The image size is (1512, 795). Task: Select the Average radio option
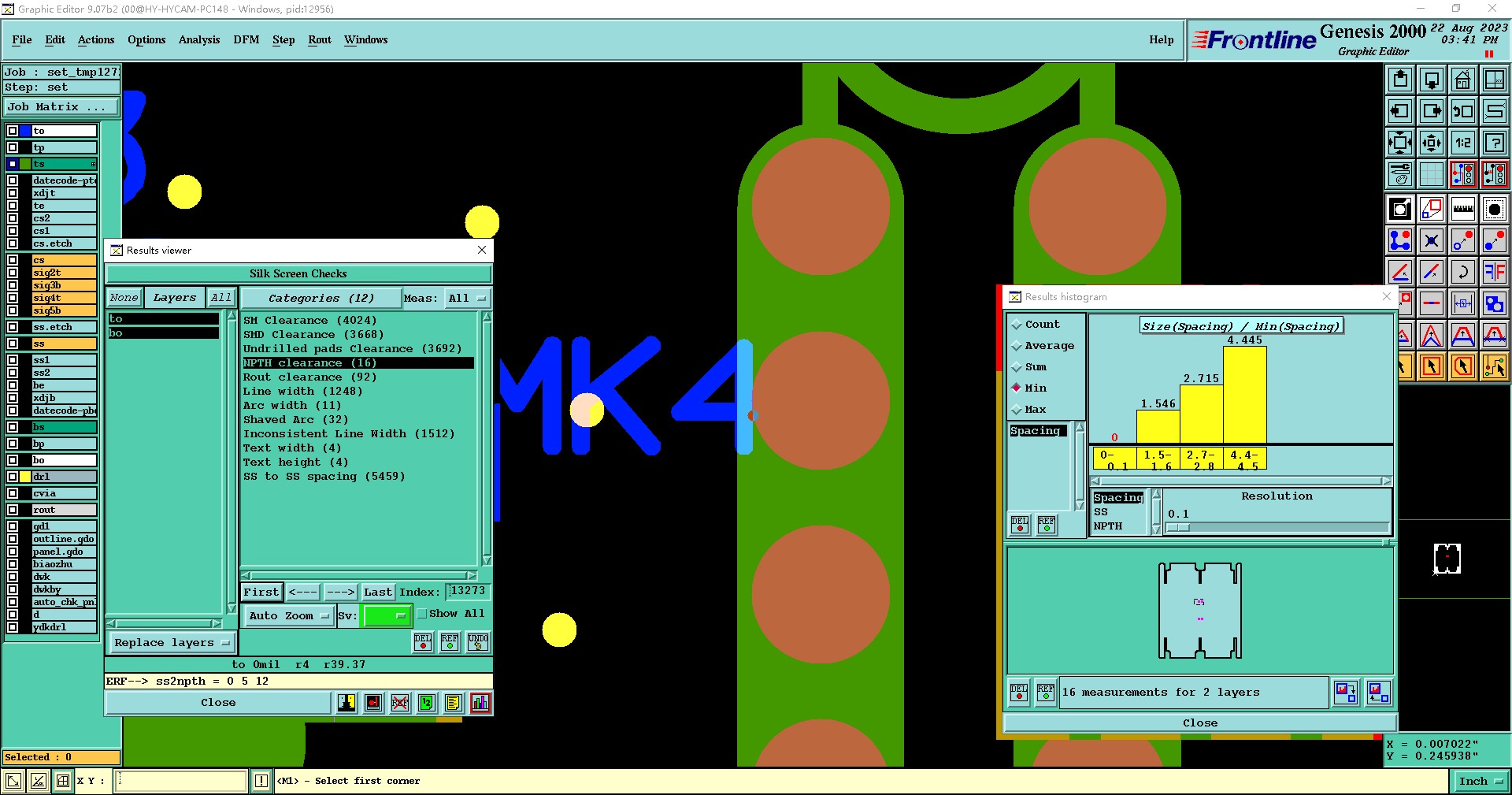click(x=1017, y=346)
